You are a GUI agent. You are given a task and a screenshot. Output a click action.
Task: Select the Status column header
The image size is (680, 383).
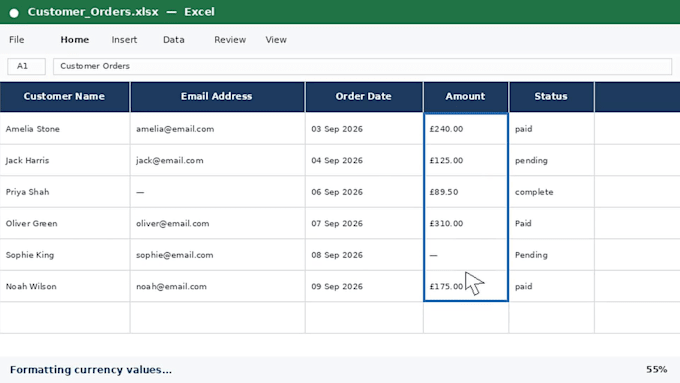click(x=551, y=96)
